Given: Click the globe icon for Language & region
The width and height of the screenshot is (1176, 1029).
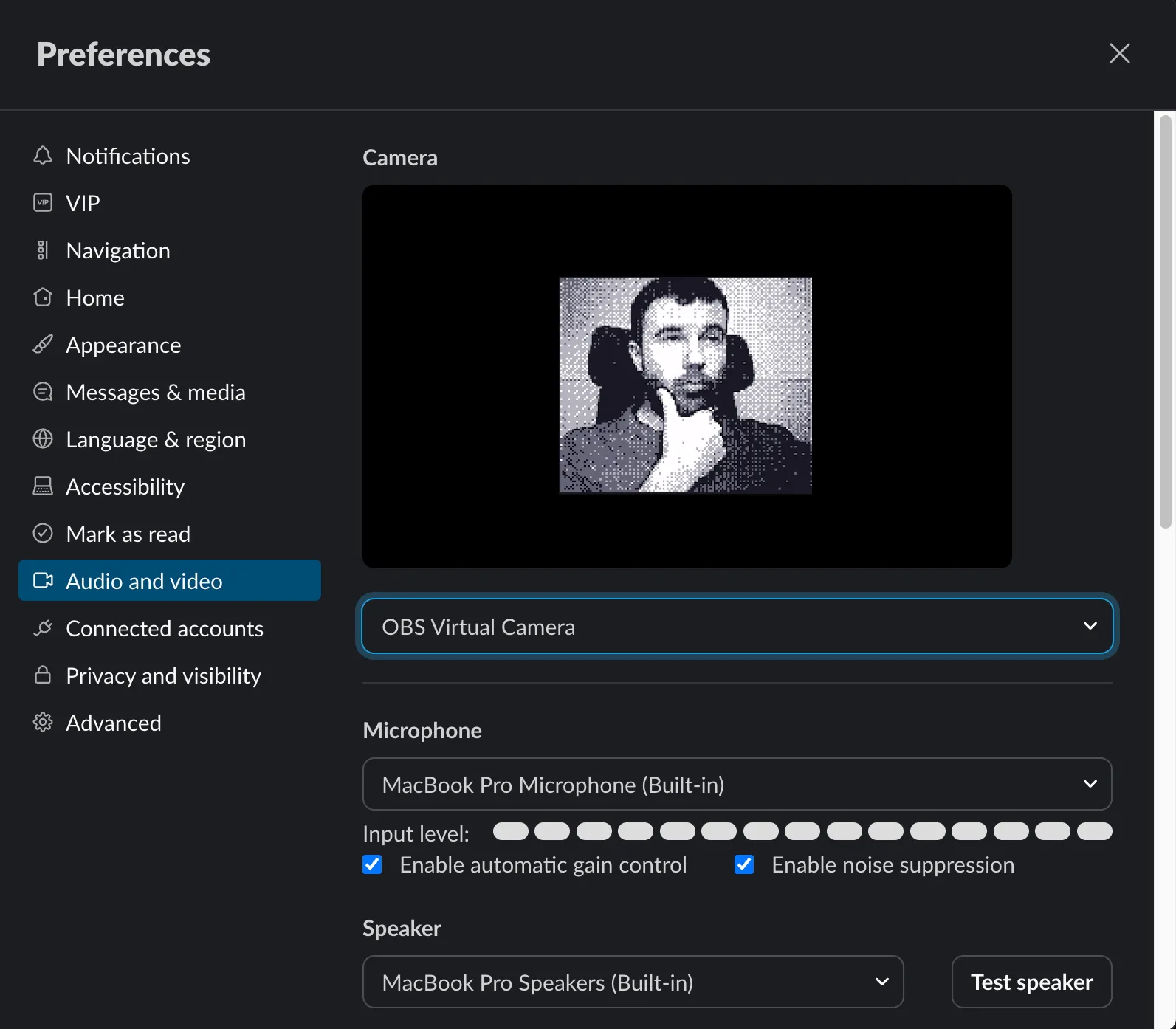Looking at the screenshot, I should click(x=43, y=439).
